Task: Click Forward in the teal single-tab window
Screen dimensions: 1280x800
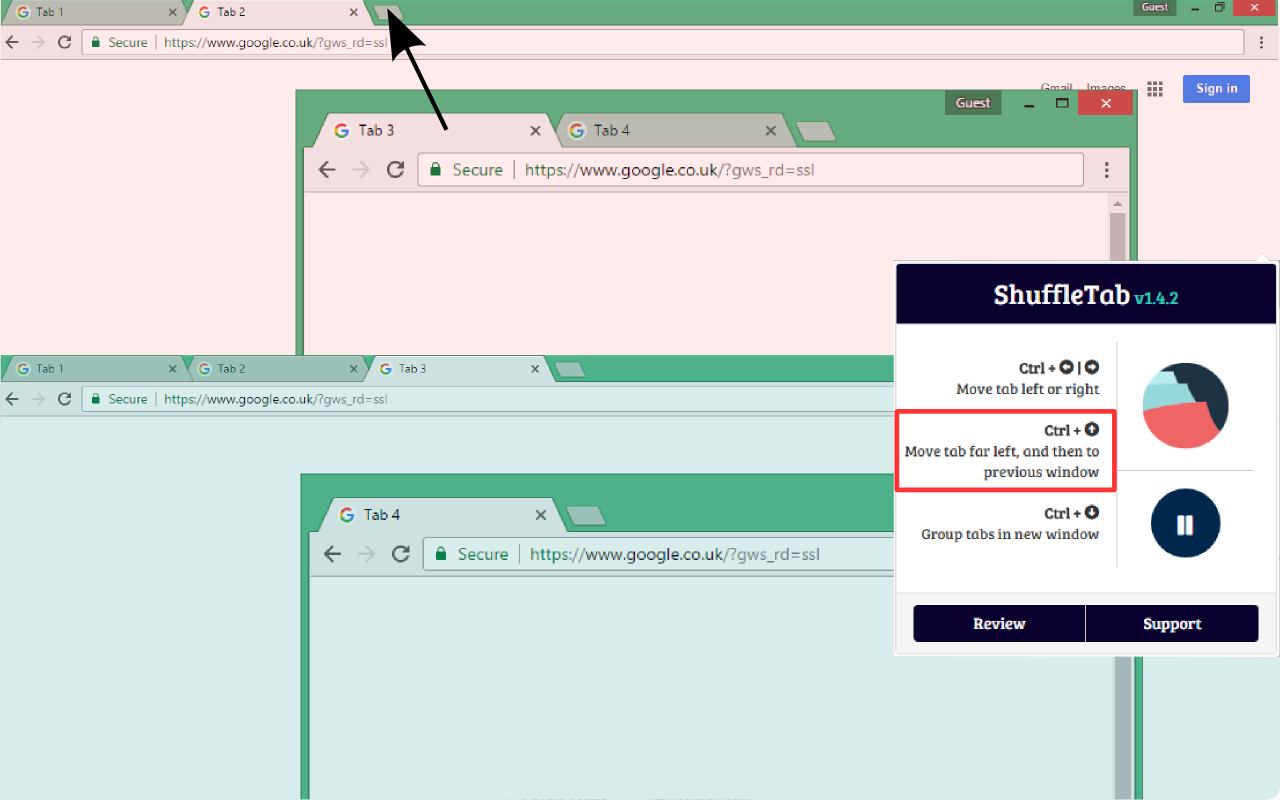Action: tap(367, 554)
